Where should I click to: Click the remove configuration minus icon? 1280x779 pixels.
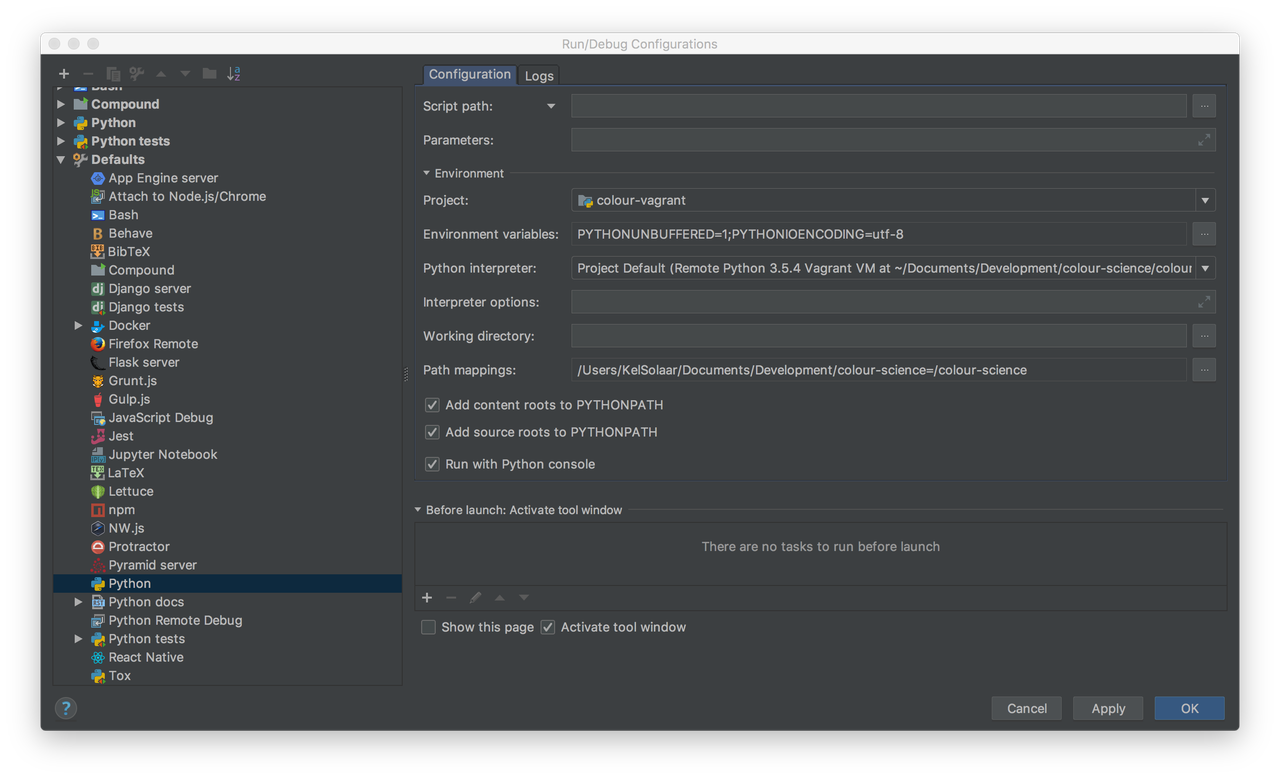88,74
